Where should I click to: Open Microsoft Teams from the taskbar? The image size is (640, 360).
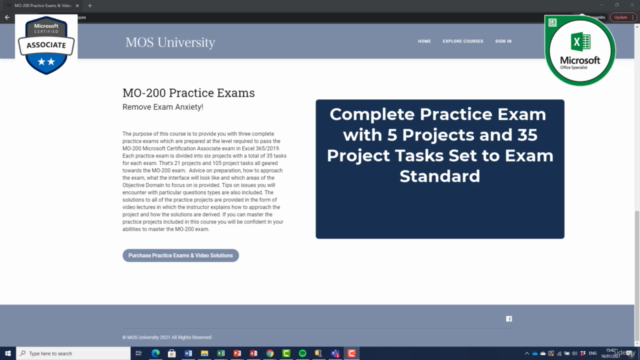pos(335,353)
